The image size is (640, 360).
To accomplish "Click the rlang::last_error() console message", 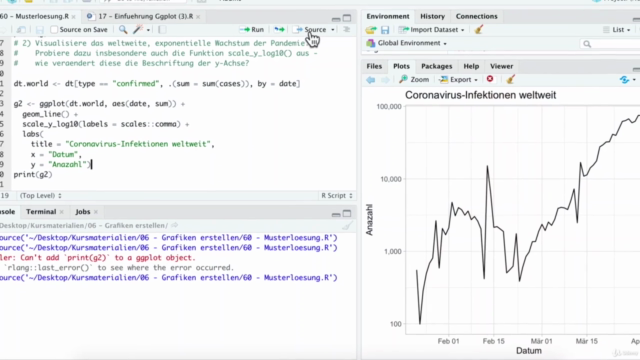I will (x=119, y=268).
